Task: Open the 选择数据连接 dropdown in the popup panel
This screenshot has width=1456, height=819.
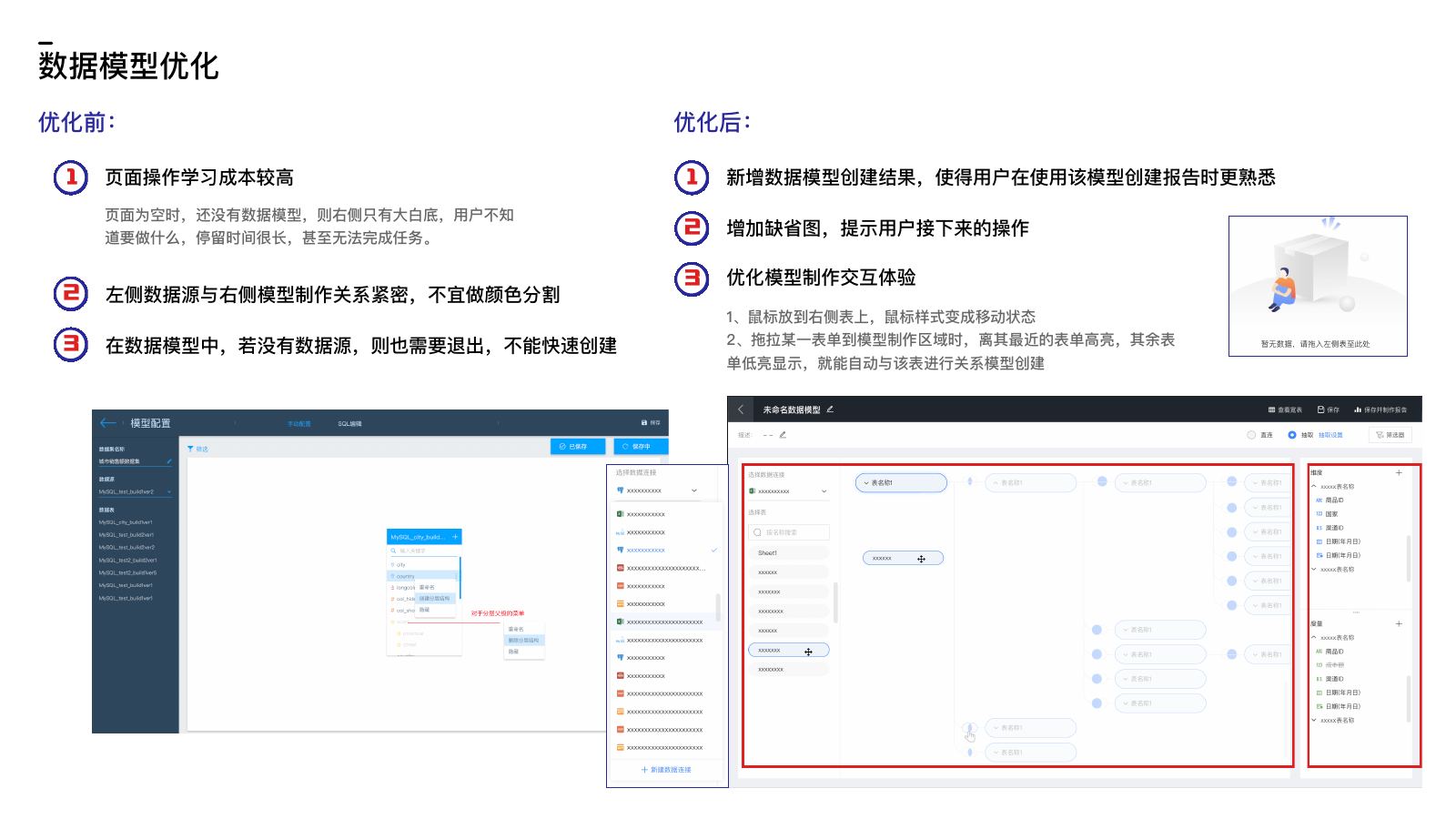Action: [x=657, y=490]
